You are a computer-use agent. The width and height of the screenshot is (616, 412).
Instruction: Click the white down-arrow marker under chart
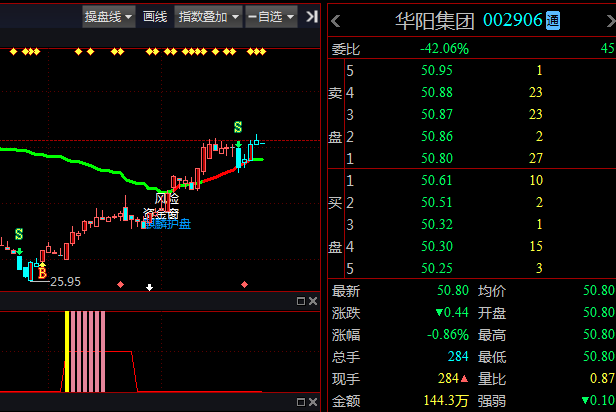pyautogui.click(x=149, y=287)
